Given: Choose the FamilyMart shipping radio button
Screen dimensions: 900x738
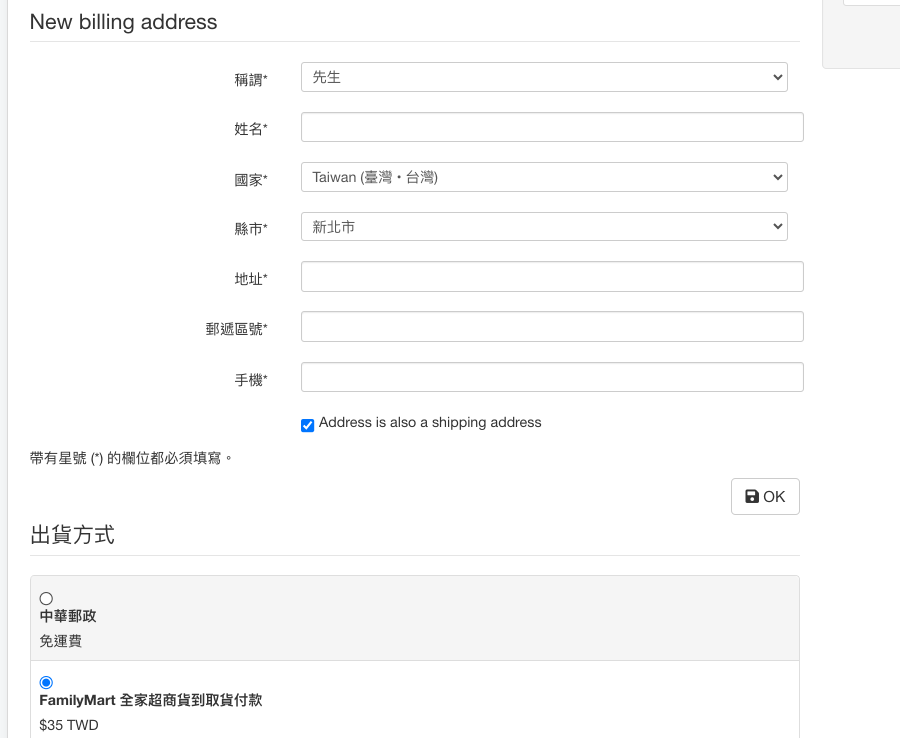Looking at the screenshot, I should click(46, 682).
